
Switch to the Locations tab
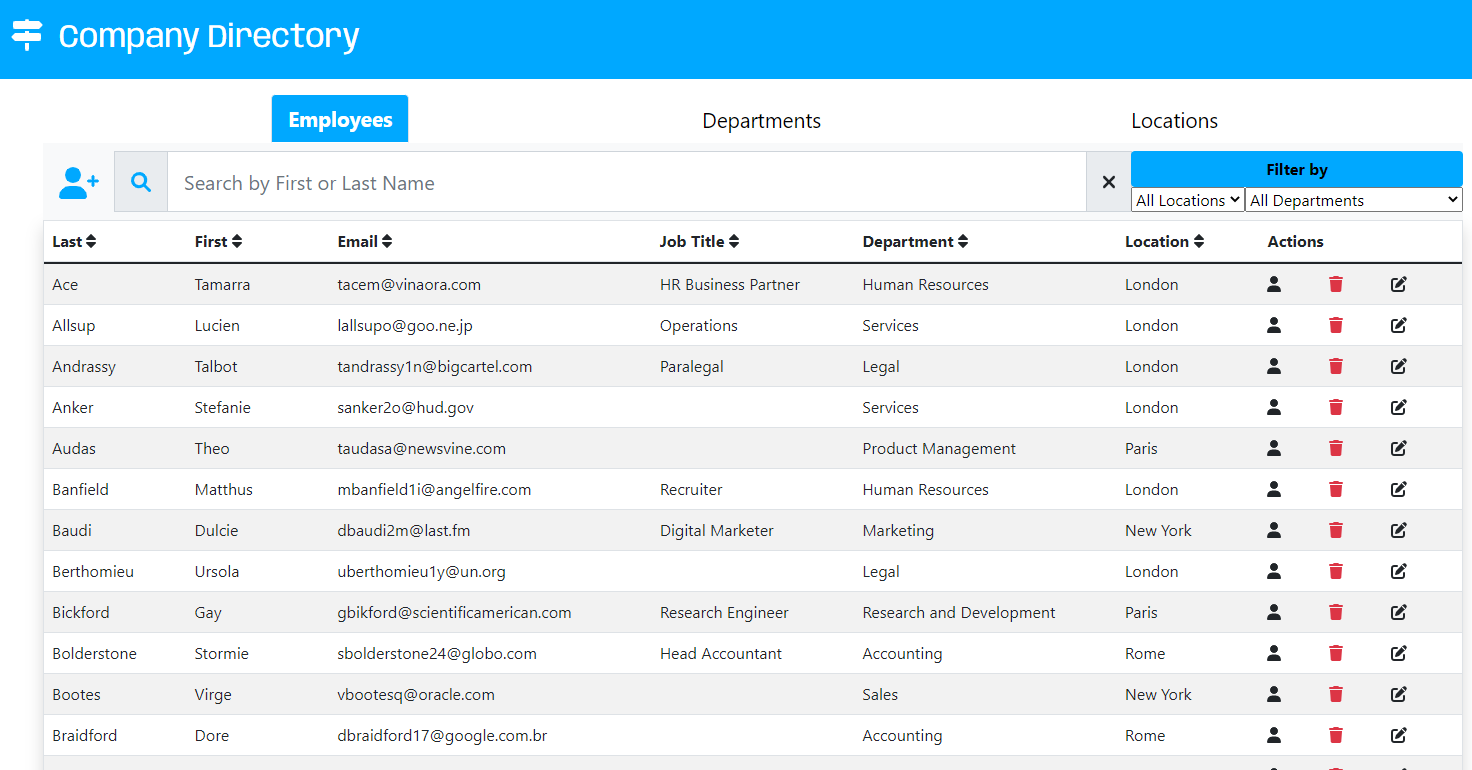click(x=1174, y=121)
